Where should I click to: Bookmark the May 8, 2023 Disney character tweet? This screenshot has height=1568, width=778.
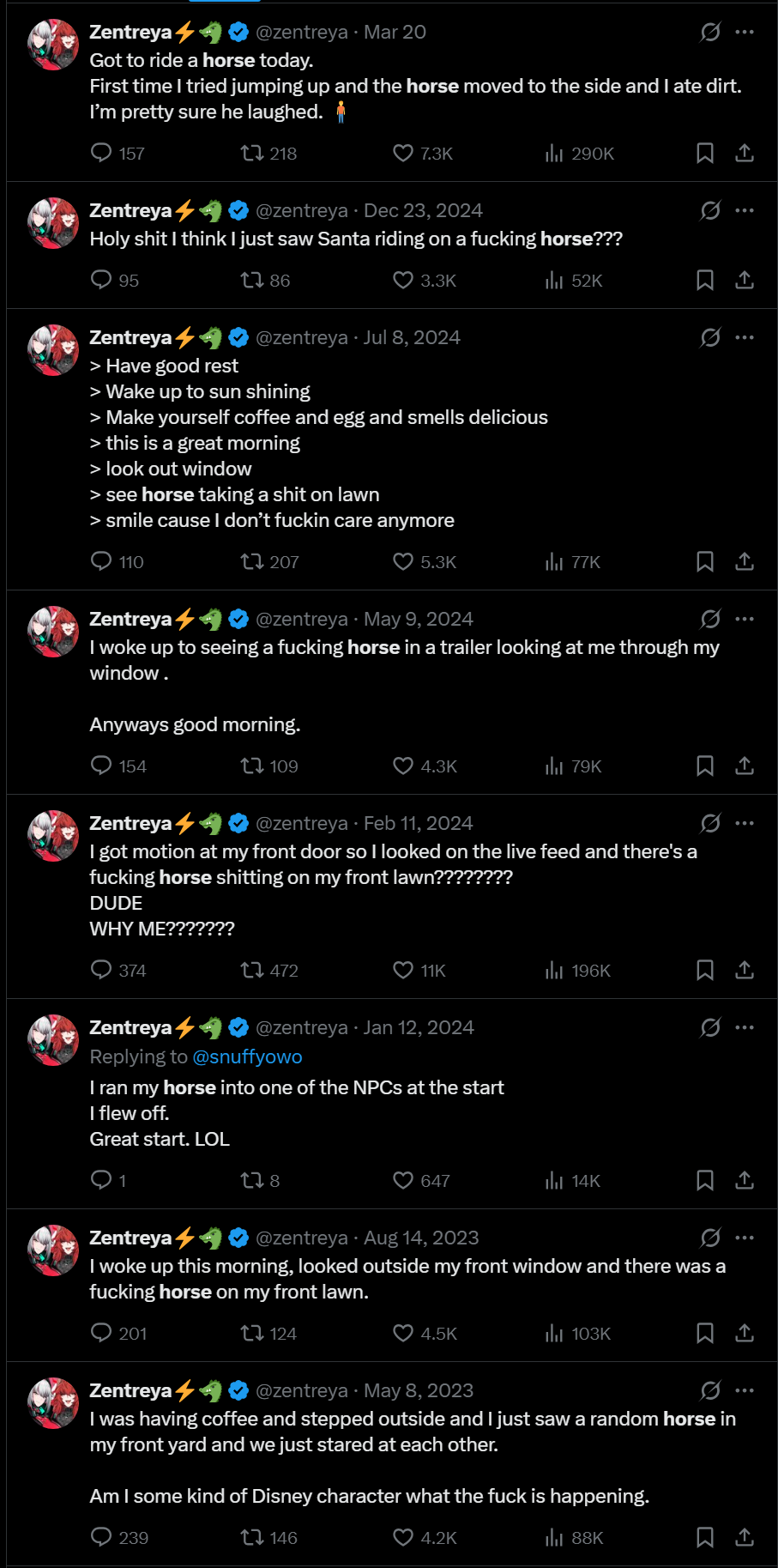click(705, 1537)
